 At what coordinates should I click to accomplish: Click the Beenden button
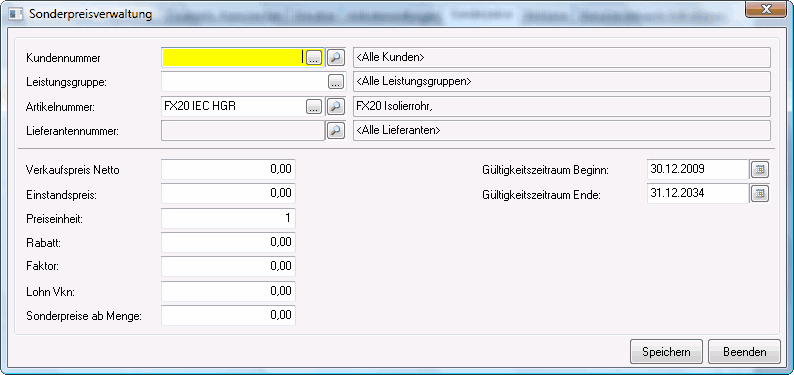(x=744, y=352)
